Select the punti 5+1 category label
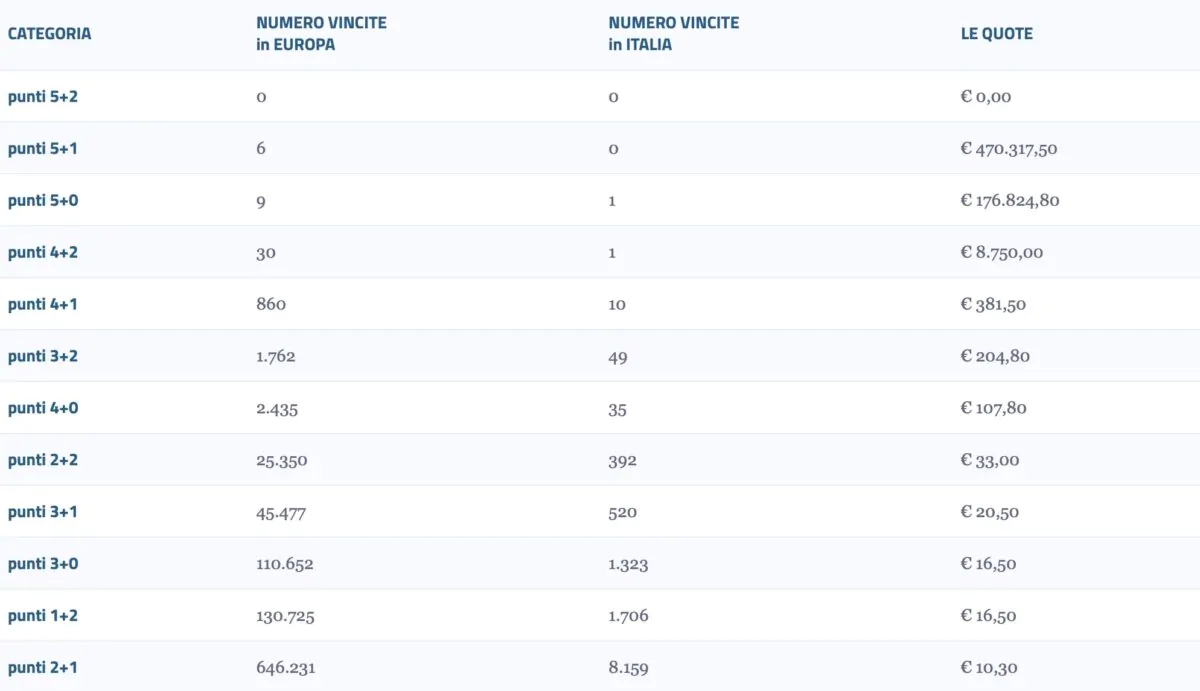Image resolution: width=1200 pixels, height=691 pixels. 42,149
